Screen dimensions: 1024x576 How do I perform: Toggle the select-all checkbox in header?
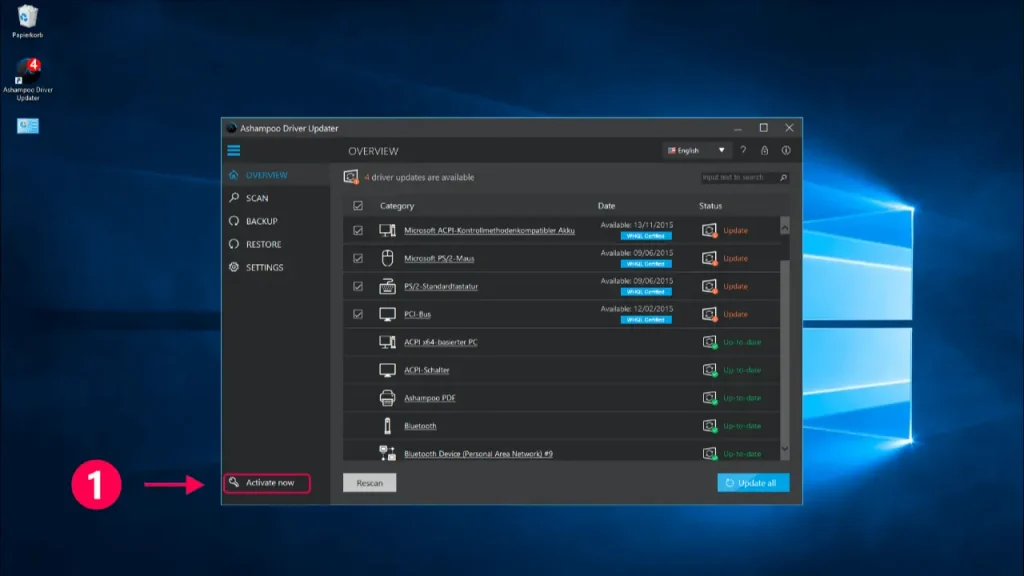click(358, 206)
